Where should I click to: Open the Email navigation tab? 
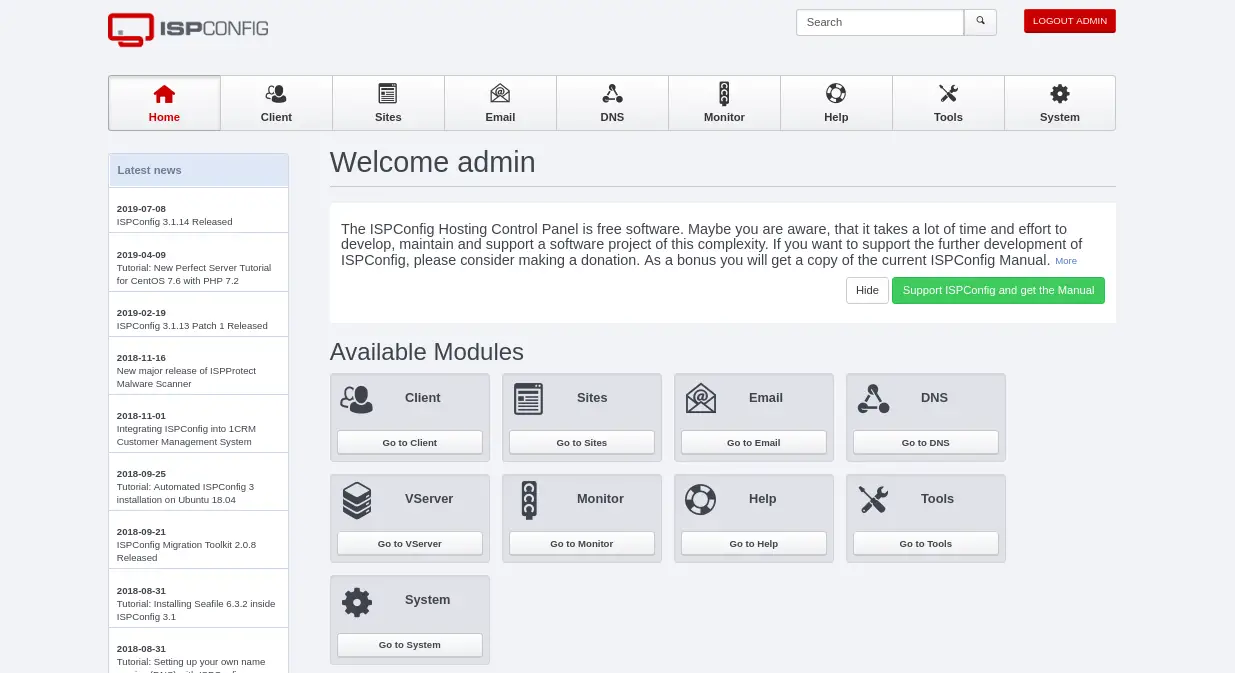pyautogui.click(x=500, y=103)
